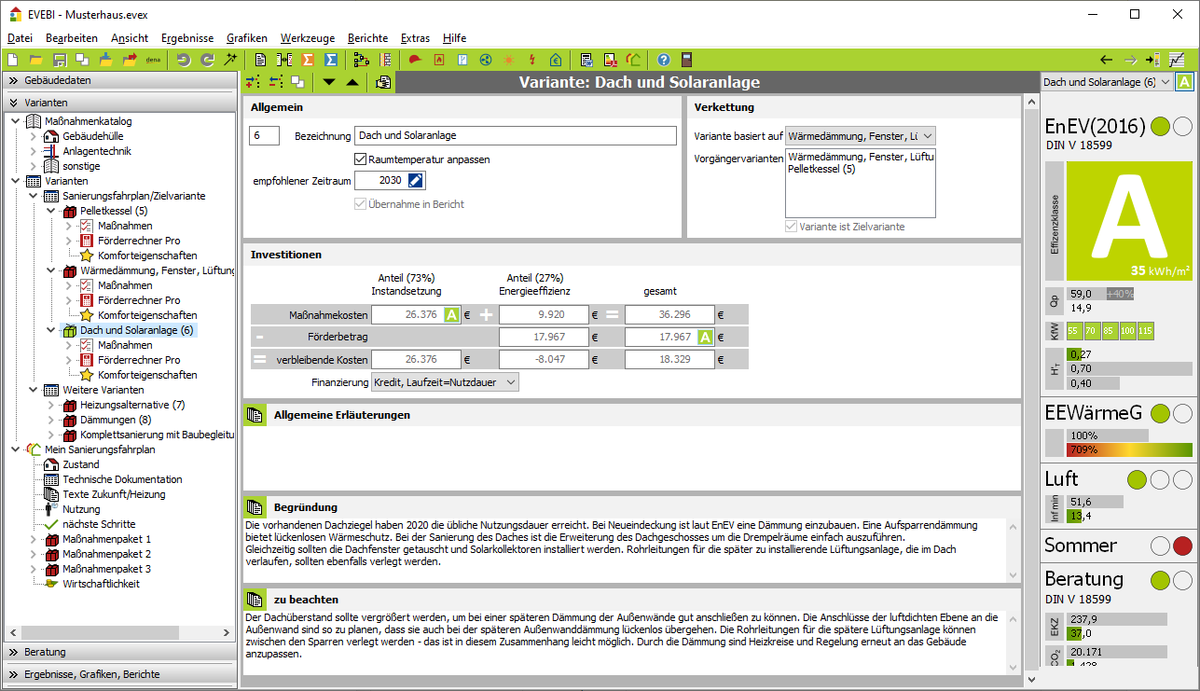Click the undo arrow in the toolbar
The height and width of the screenshot is (691, 1200).
click(x=183, y=60)
